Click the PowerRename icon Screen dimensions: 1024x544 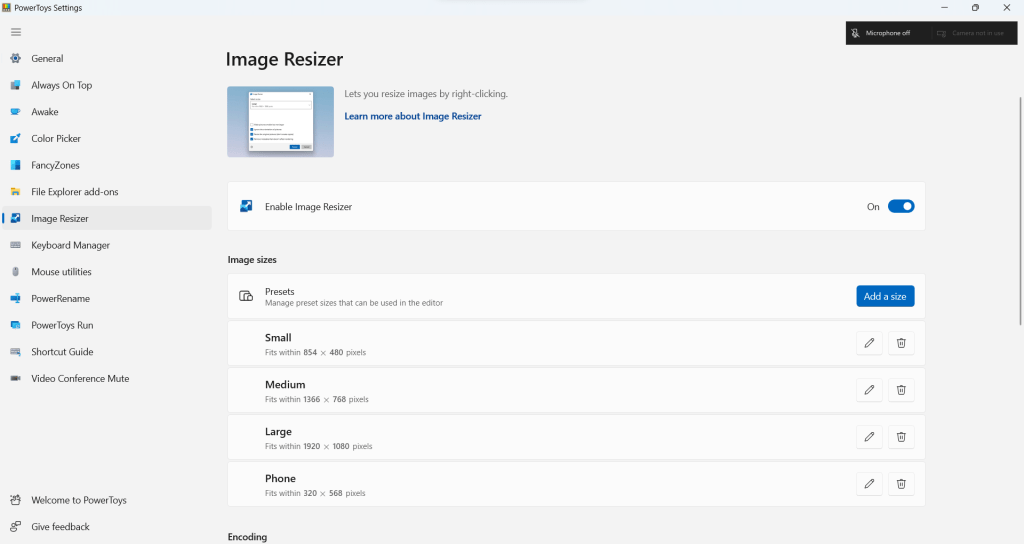(16, 298)
